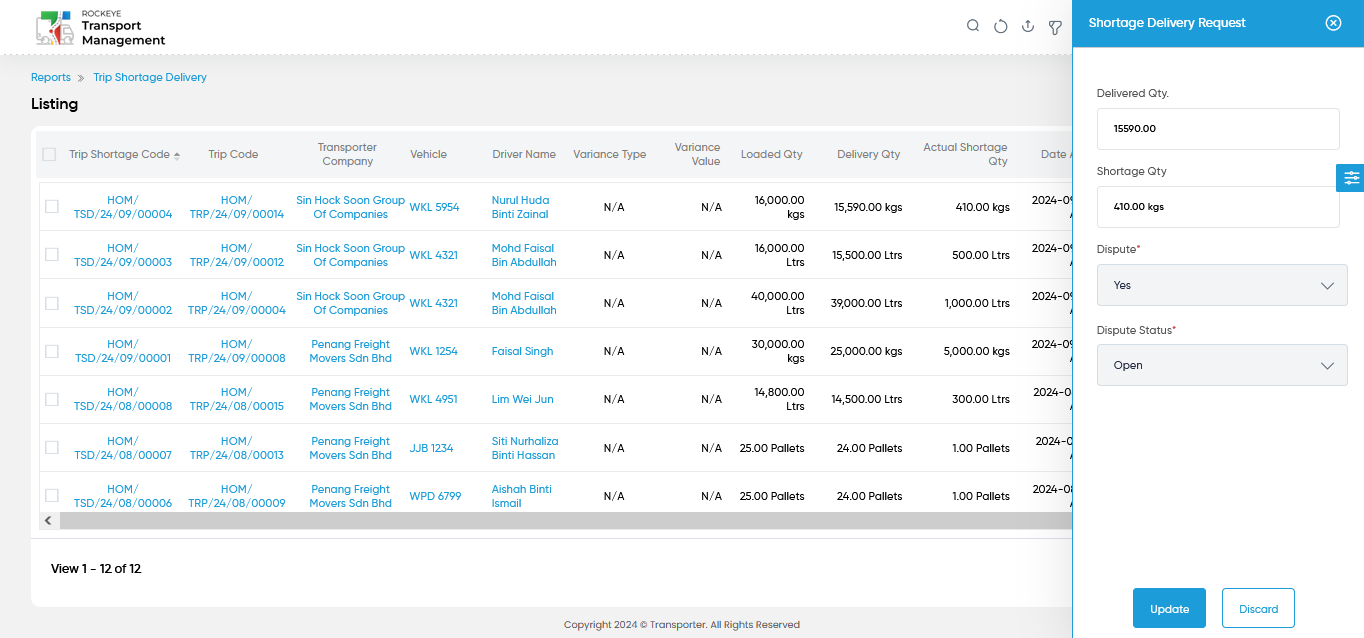This screenshot has height=638, width=1364.
Task: Open vehicle WKL 1254 link
Action: tap(433, 351)
